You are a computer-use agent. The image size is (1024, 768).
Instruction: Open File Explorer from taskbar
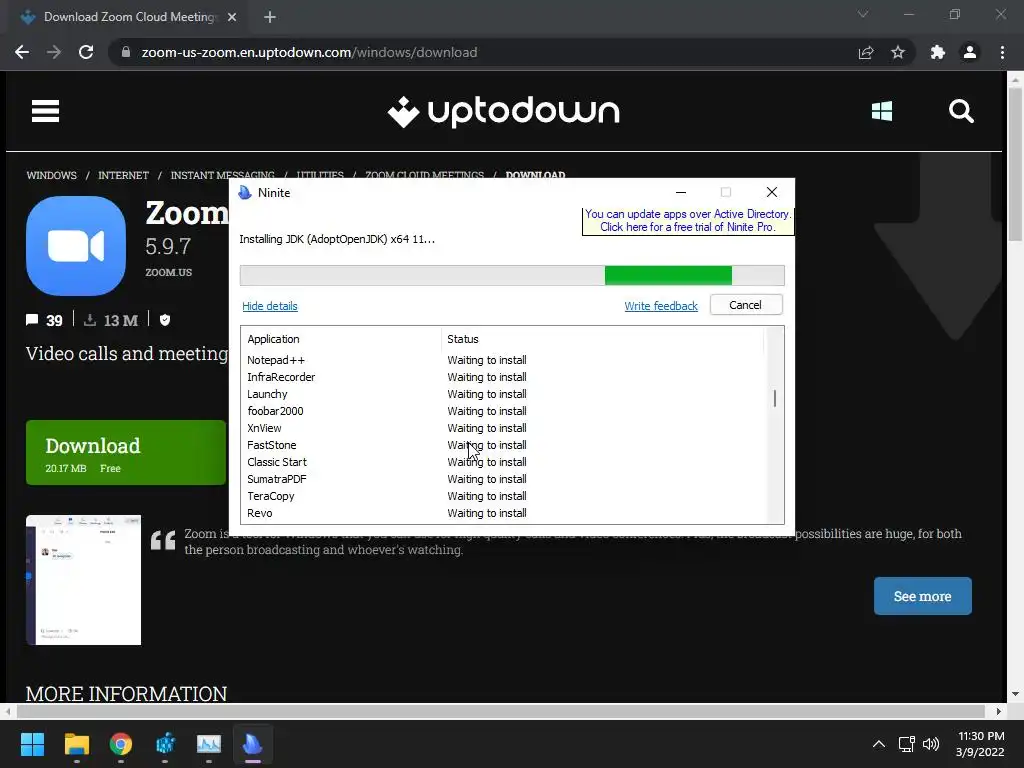click(76, 744)
